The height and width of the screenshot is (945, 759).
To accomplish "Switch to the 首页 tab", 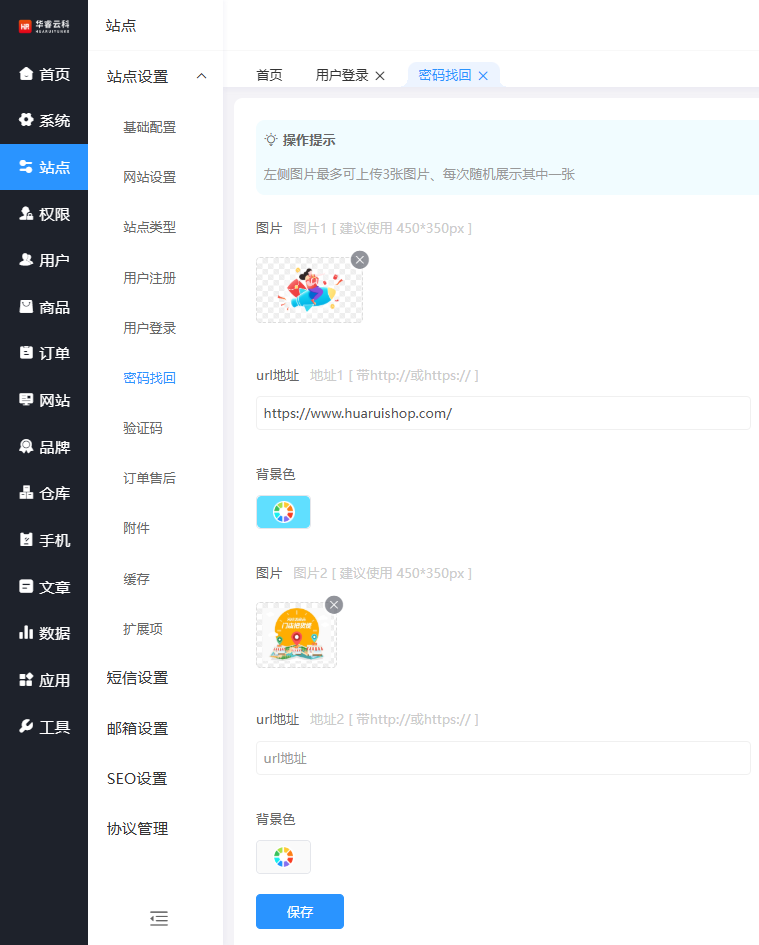I will point(269,75).
